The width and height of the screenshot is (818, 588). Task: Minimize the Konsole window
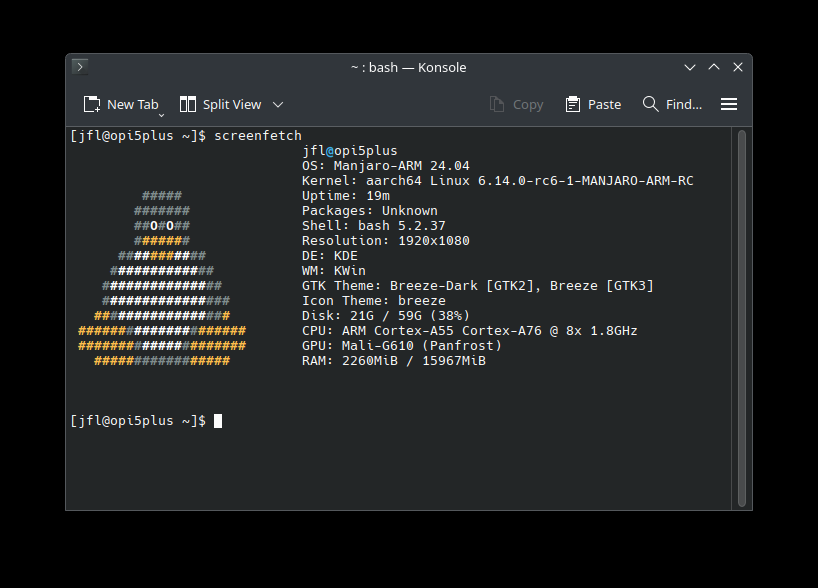(x=690, y=67)
